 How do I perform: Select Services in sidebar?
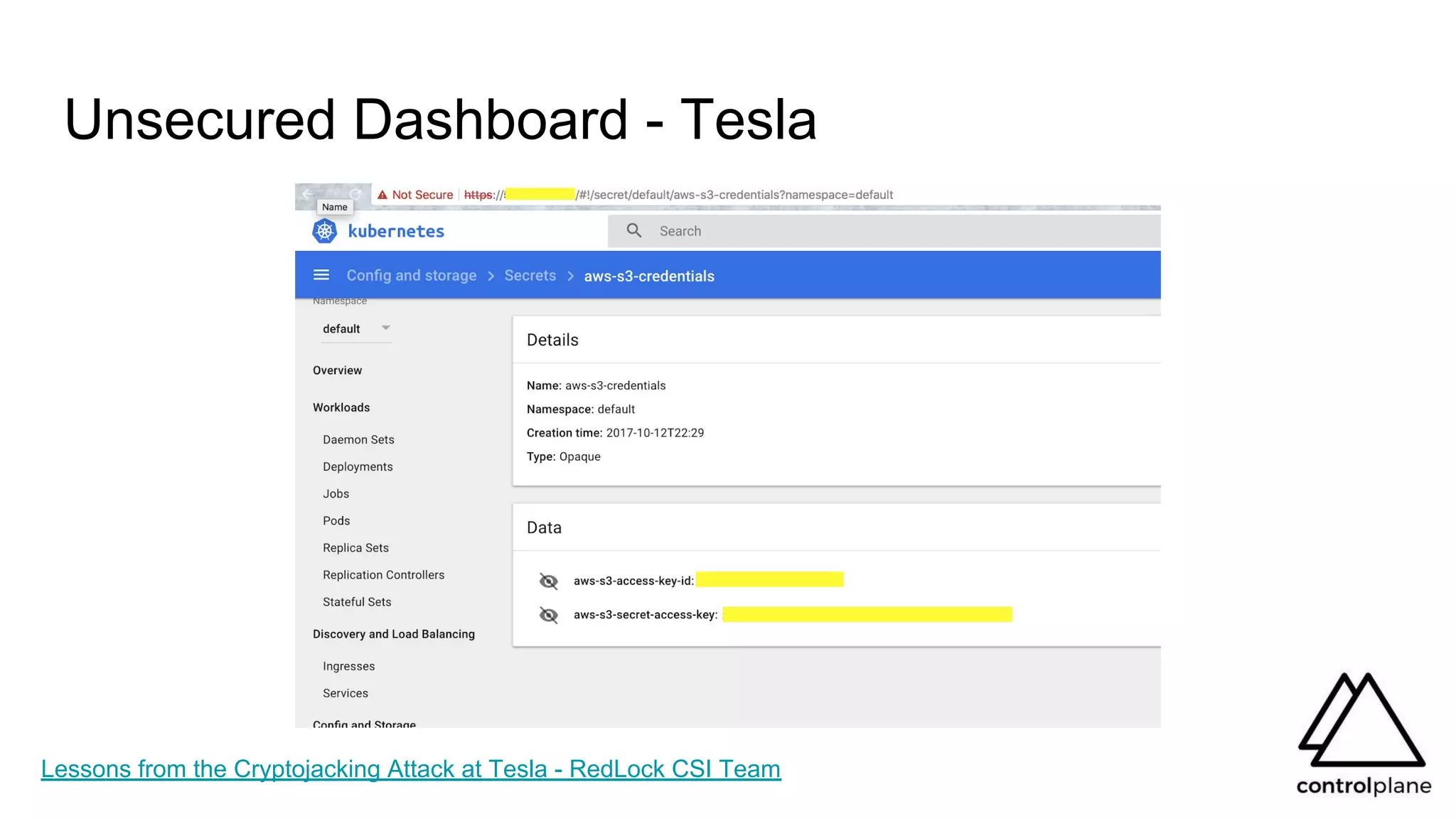pyautogui.click(x=346, y=693)
